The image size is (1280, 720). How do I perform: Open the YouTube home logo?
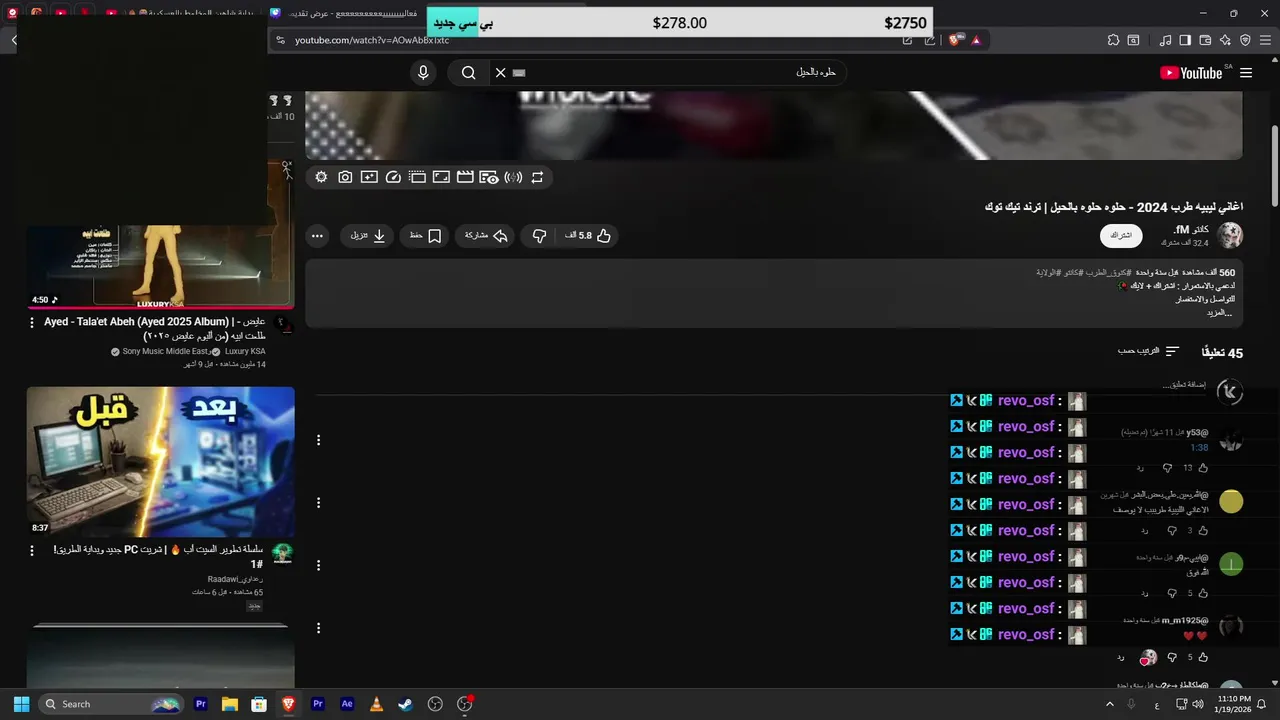1191,73
